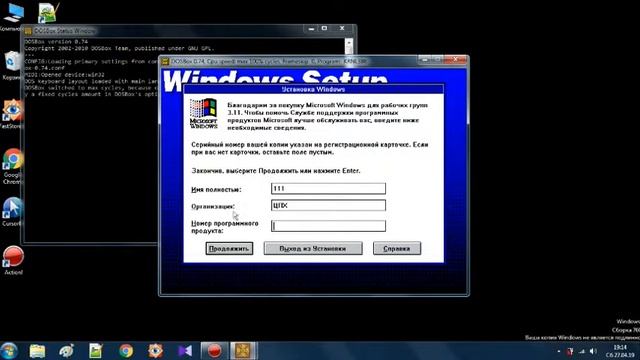This screenshot has width=640, height=360.
Task: Click the Microsoft Windows logo in dialog
Action: 203,113
